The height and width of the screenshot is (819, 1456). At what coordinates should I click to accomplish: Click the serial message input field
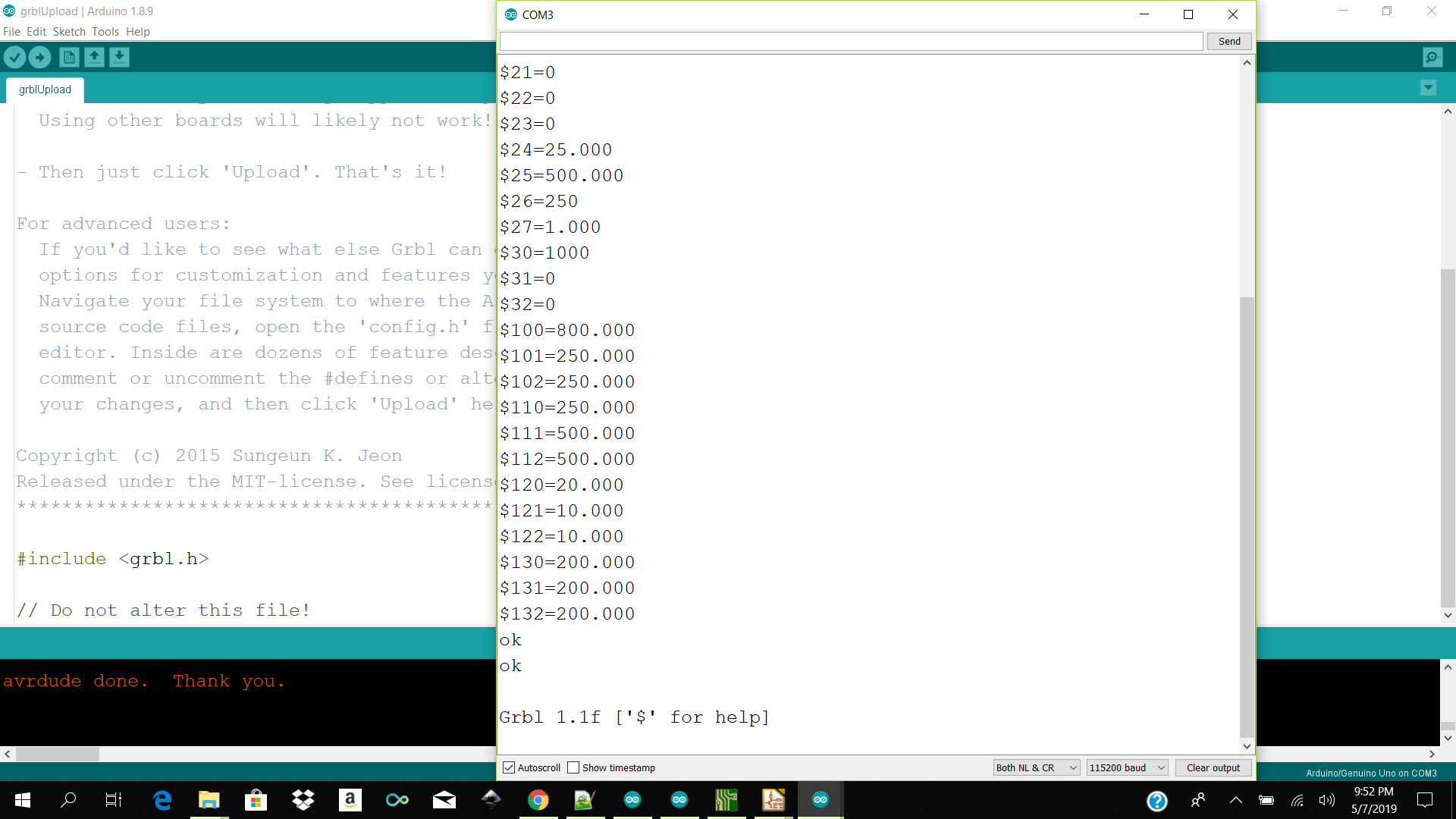click(x=849, y=41)
